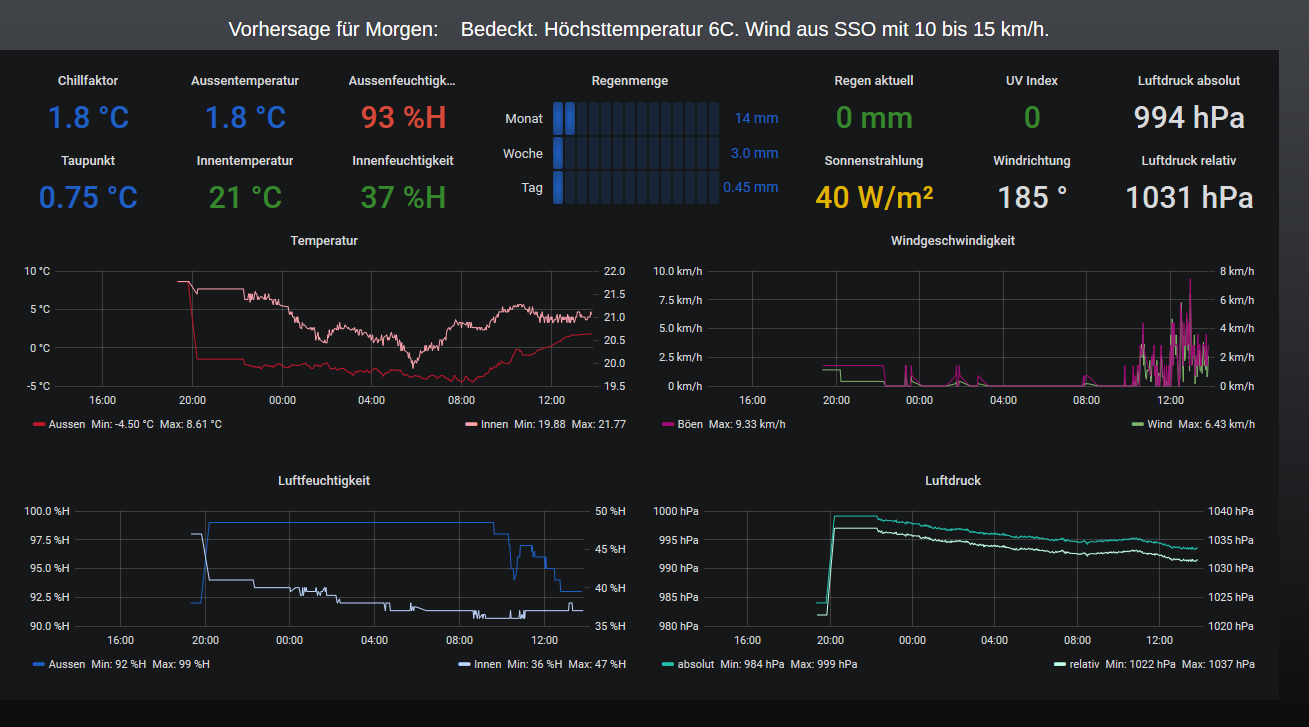Click the teal absolut legend color swatch
The height and width of the screenshot is (727, 1309).
668,664
